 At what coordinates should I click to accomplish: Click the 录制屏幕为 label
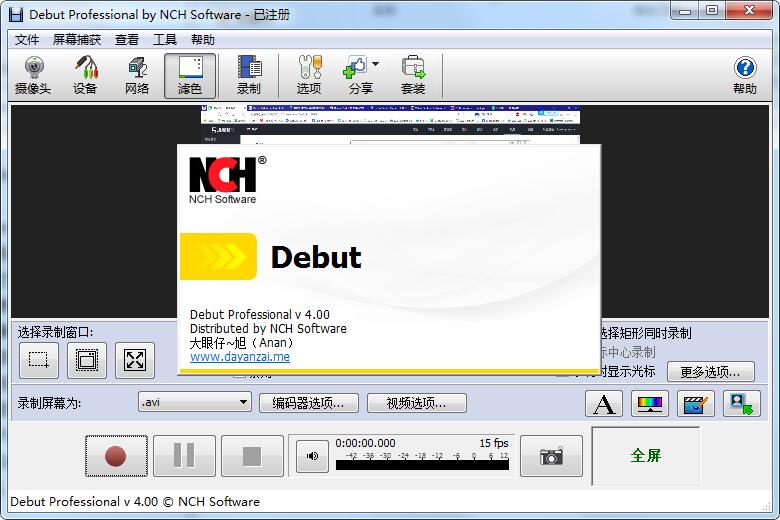tap(49, 403)
